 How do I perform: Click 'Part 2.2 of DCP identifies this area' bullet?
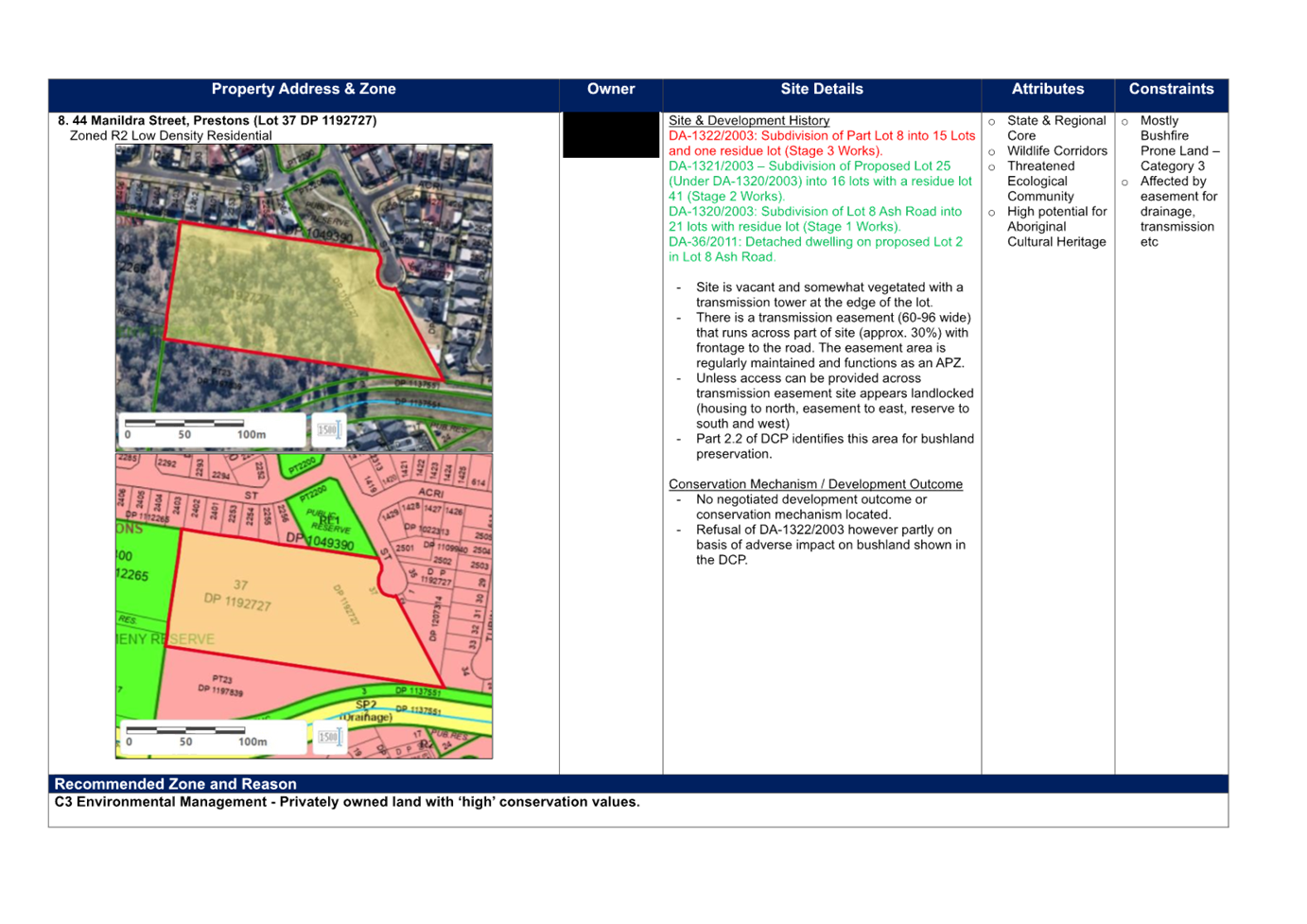click(835, 446)
